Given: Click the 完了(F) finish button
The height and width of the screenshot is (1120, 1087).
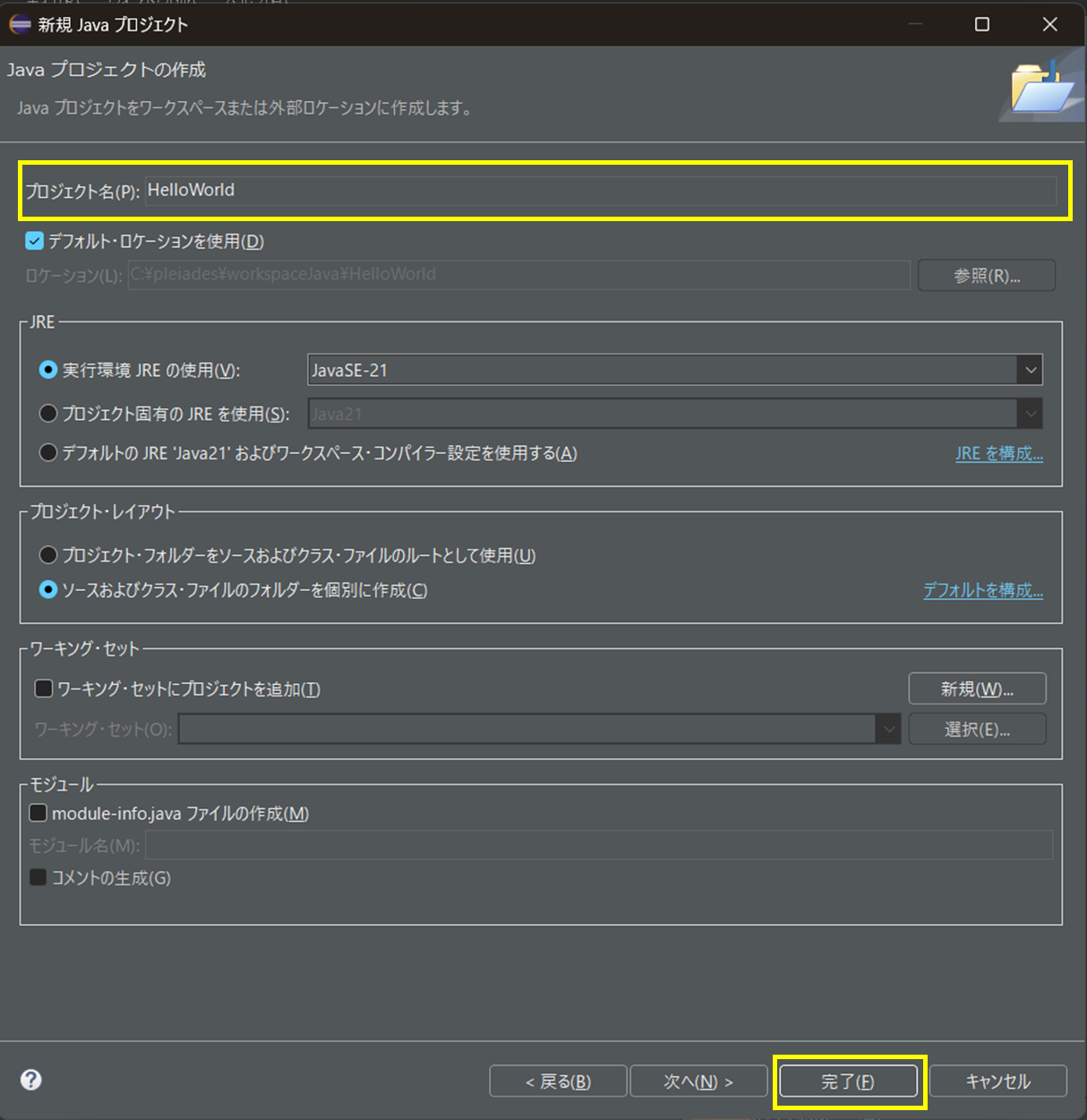Looking at the screenshot, I should point(848,1082).
